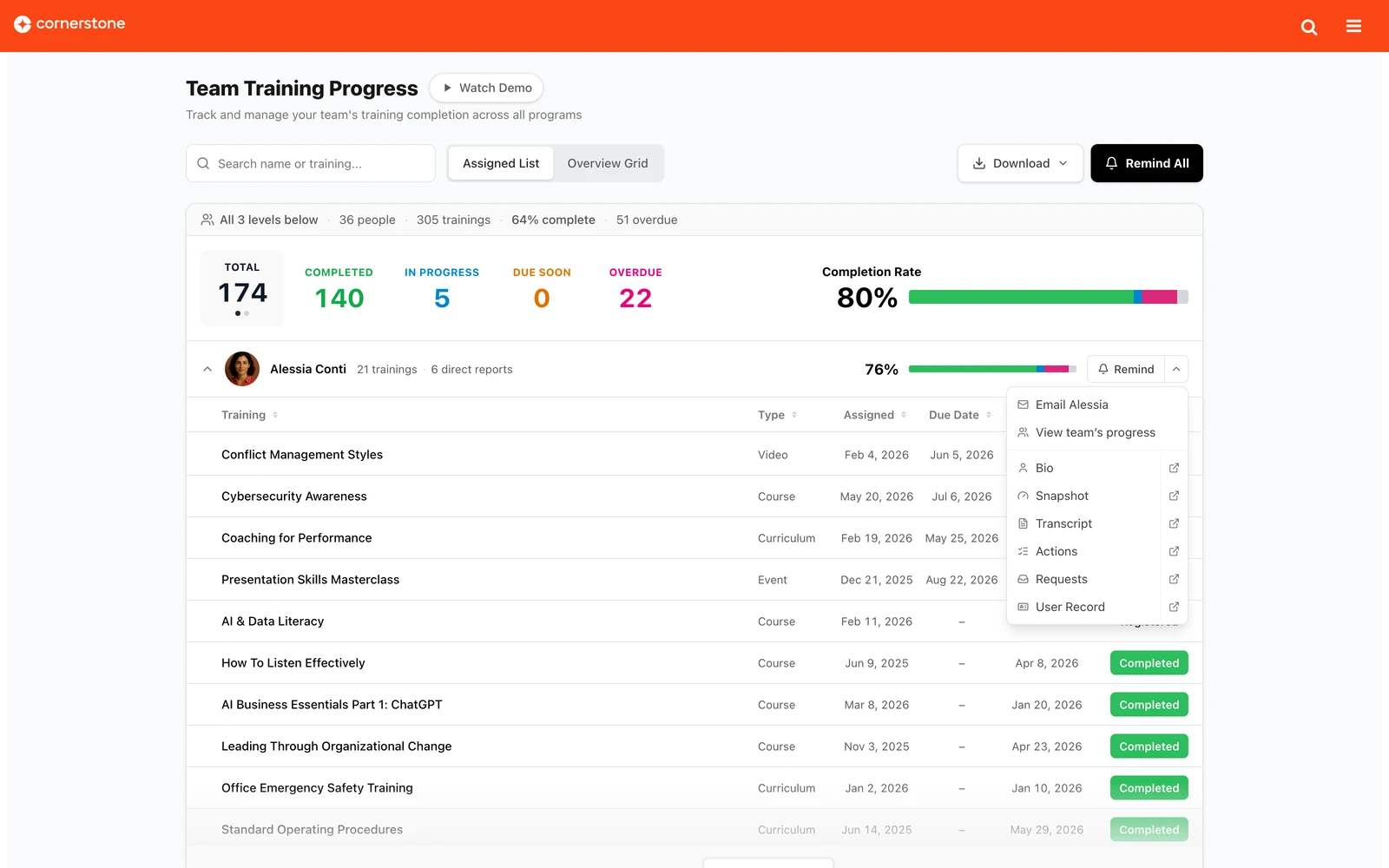Click the Search name or training field

point(311,163)
